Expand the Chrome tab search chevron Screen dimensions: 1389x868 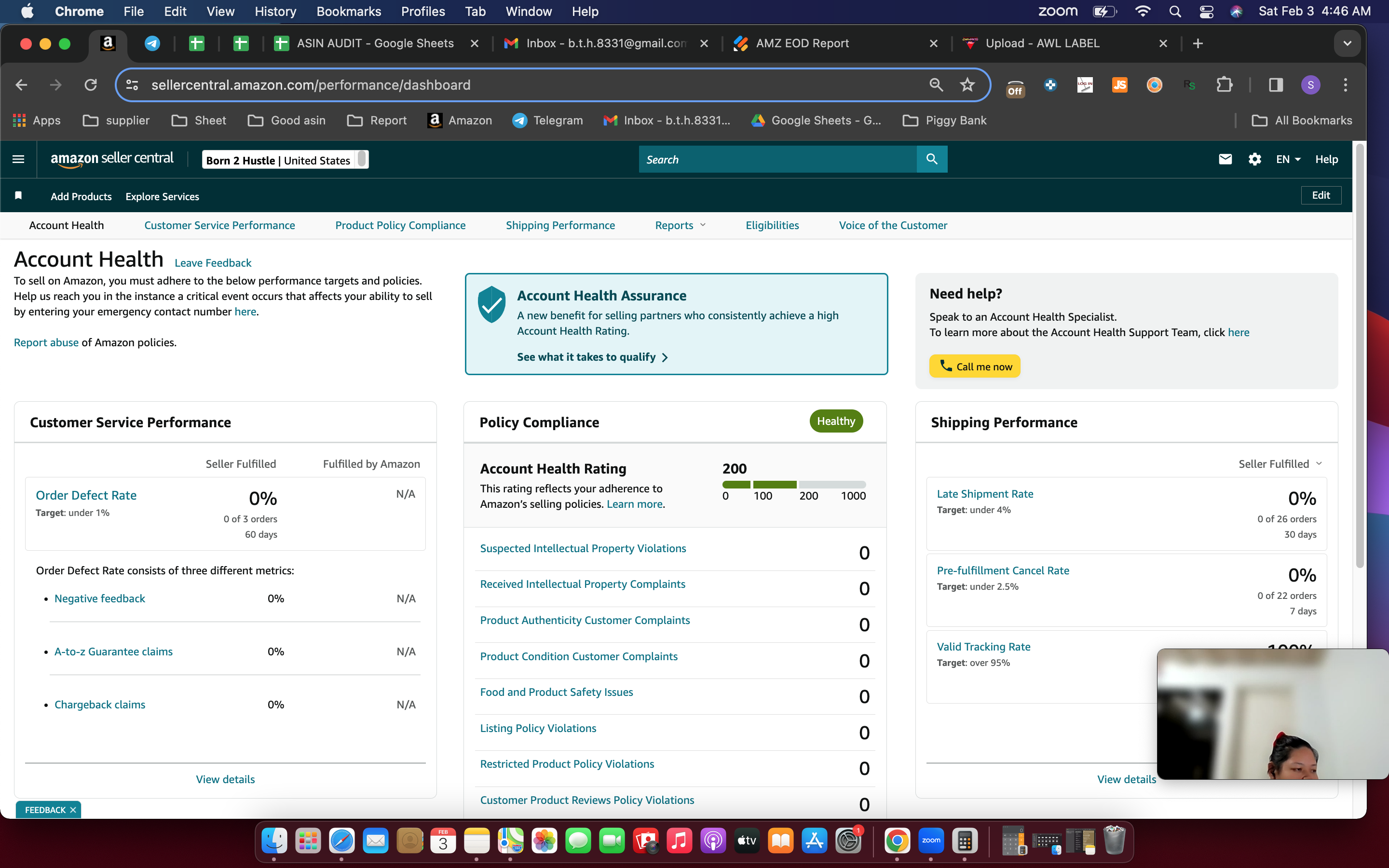[1347, 43]
